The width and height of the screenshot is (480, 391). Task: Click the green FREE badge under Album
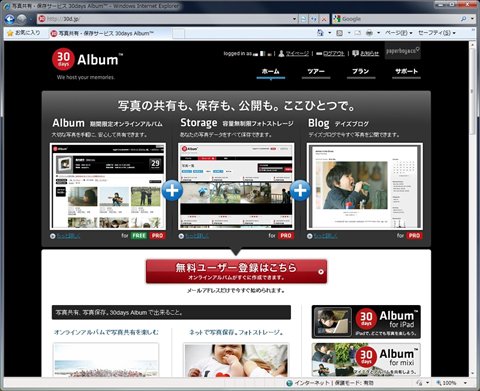[139, 236]
